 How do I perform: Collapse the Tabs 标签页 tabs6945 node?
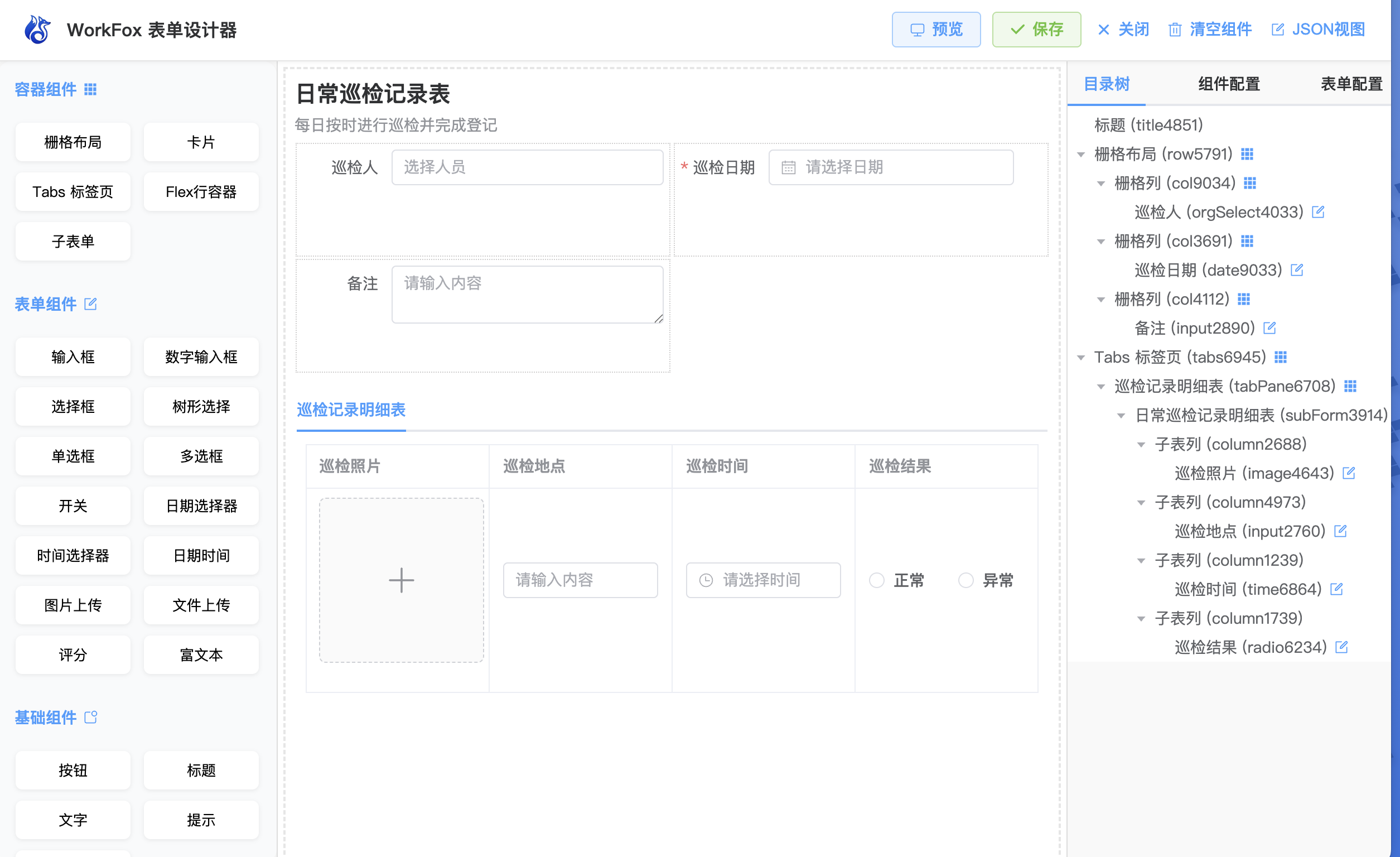click(x=1082, y=357)
